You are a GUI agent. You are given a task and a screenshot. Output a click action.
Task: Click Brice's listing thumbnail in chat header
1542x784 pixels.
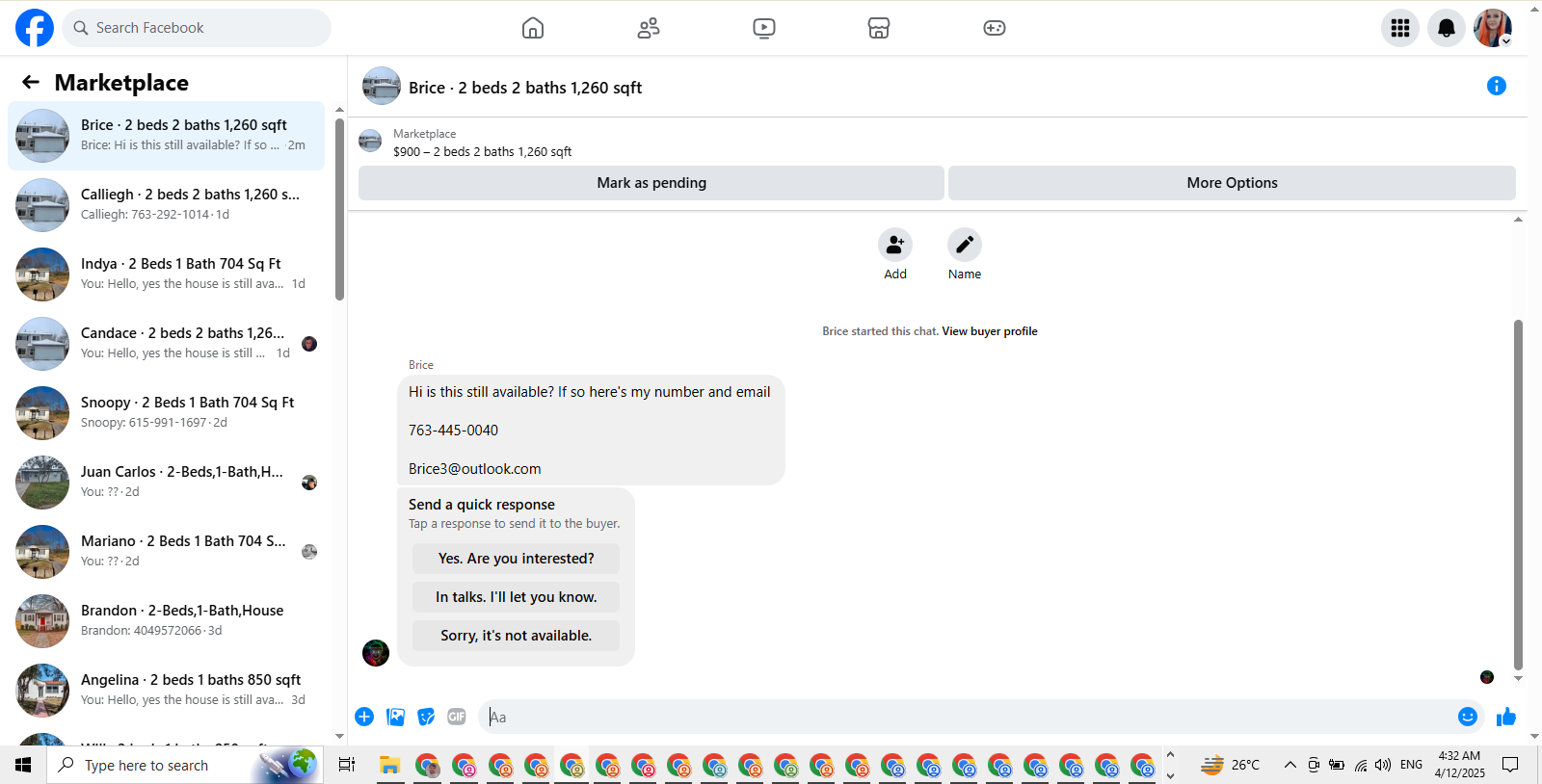(x=382, y=86)
